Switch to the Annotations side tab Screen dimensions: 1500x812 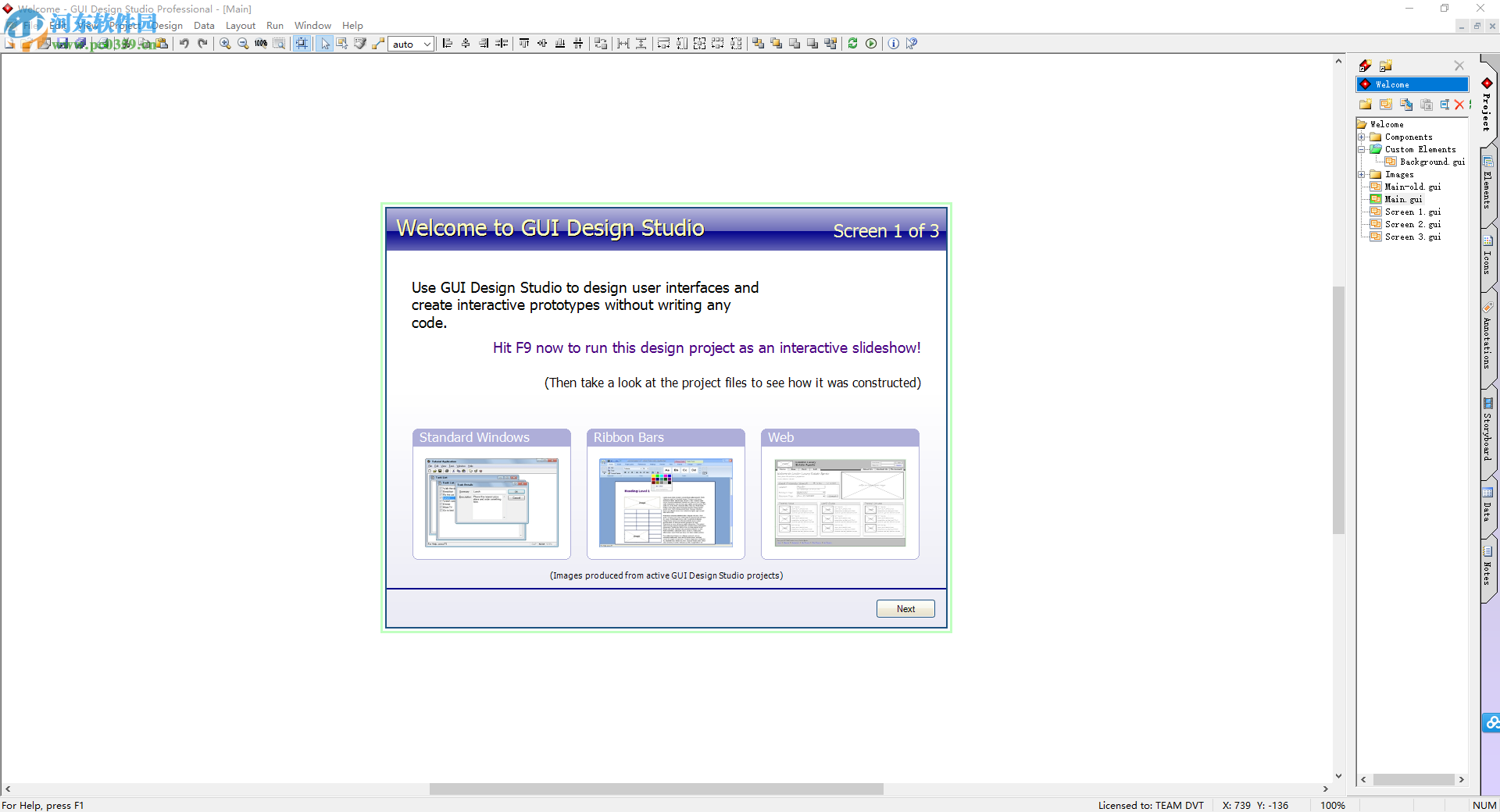coord(1487,337)
